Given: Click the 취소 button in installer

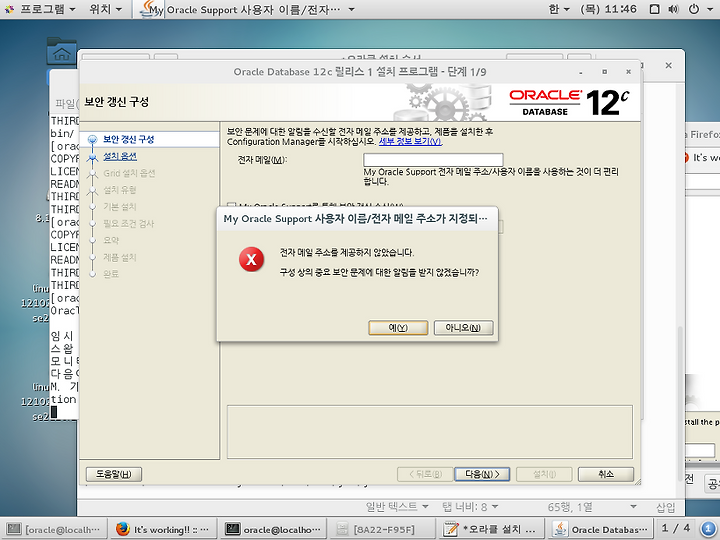Looking at the screenshot, I should tap(606, 474).
